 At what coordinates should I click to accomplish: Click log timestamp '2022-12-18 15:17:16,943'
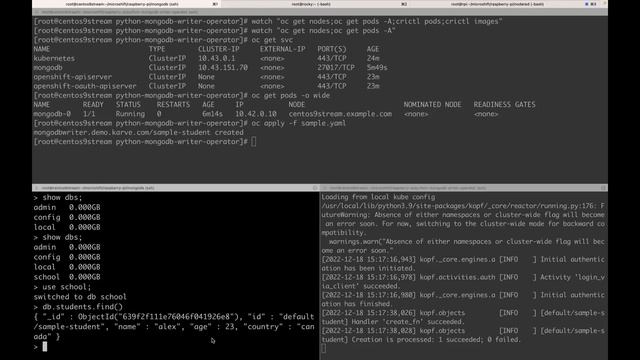click(x=370, y=260)
